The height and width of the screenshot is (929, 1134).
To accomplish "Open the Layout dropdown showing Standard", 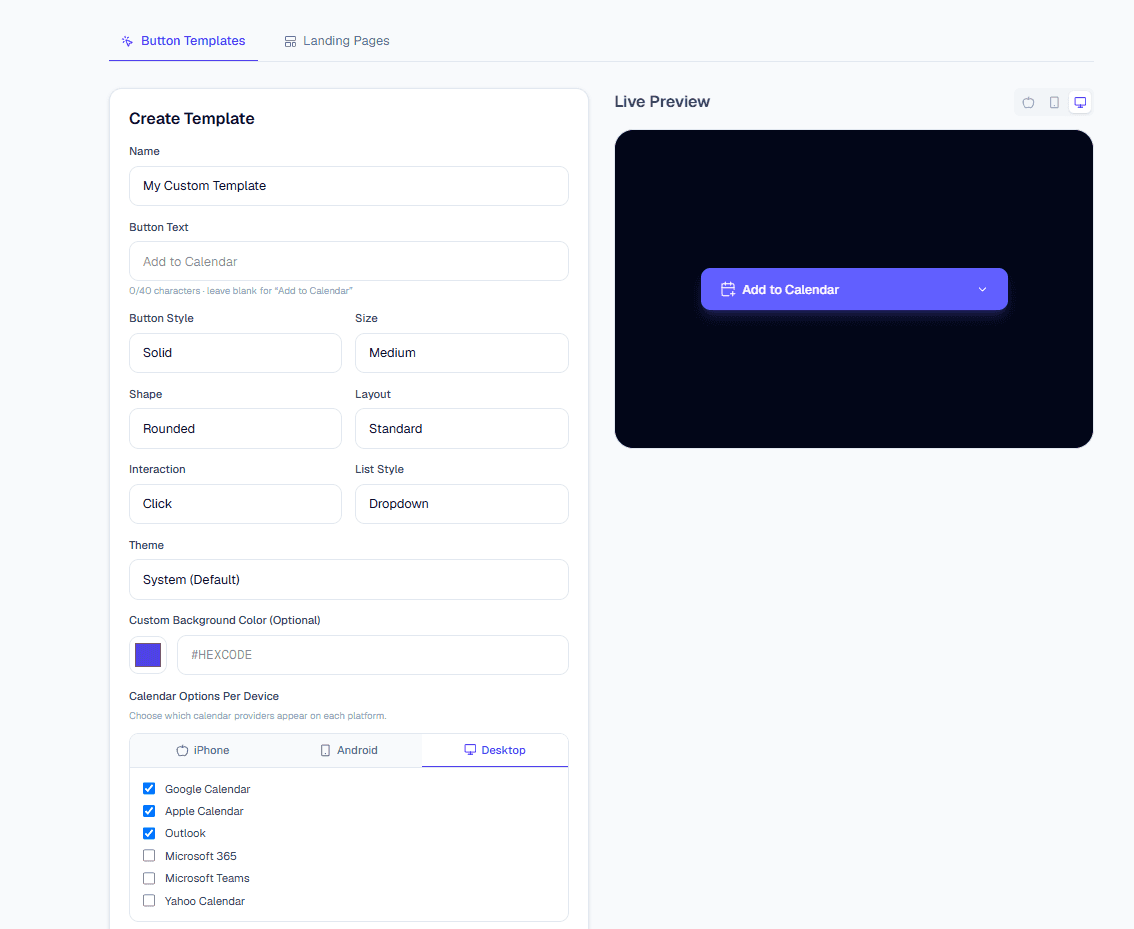I will (x=461, y=429).
